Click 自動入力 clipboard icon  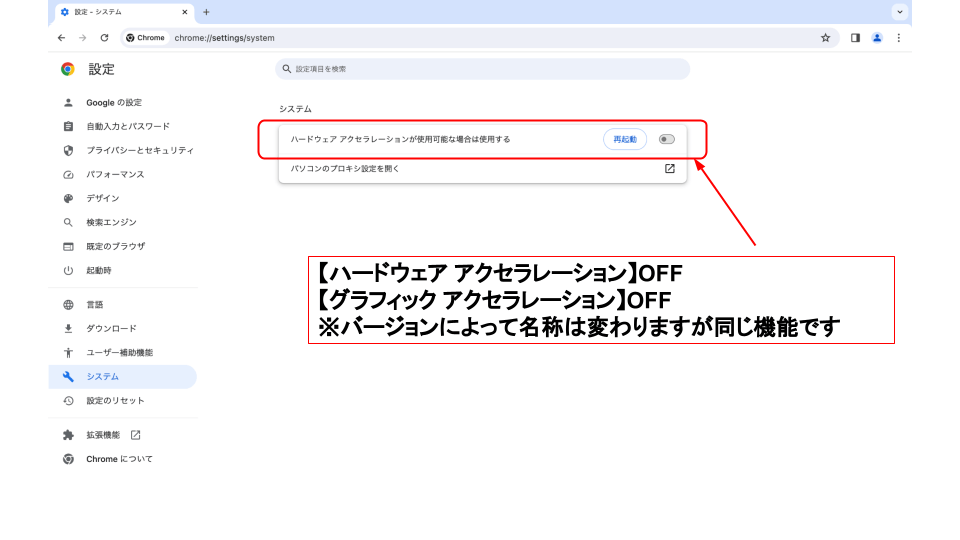pos(69,127)
